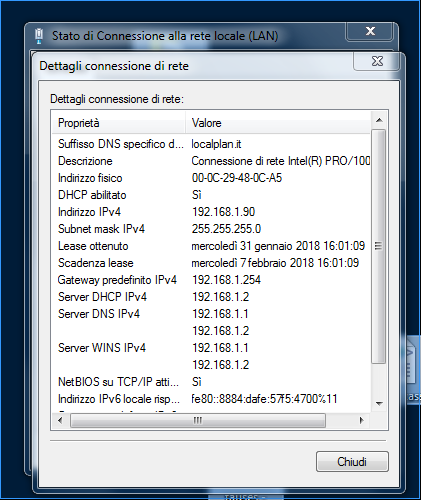Close the Dettagli connessione di rete dialog
The width and height of the screenshot is (421, 500).
[377, 61]
